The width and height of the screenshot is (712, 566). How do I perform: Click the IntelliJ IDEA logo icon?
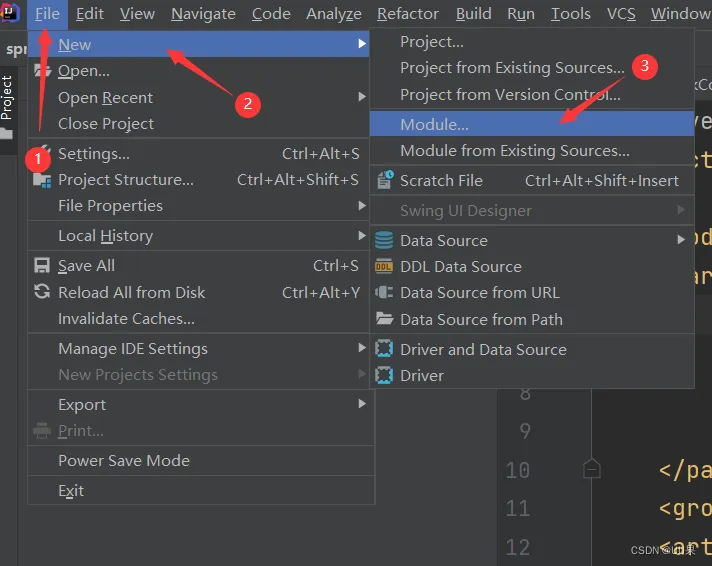(10, 12)
